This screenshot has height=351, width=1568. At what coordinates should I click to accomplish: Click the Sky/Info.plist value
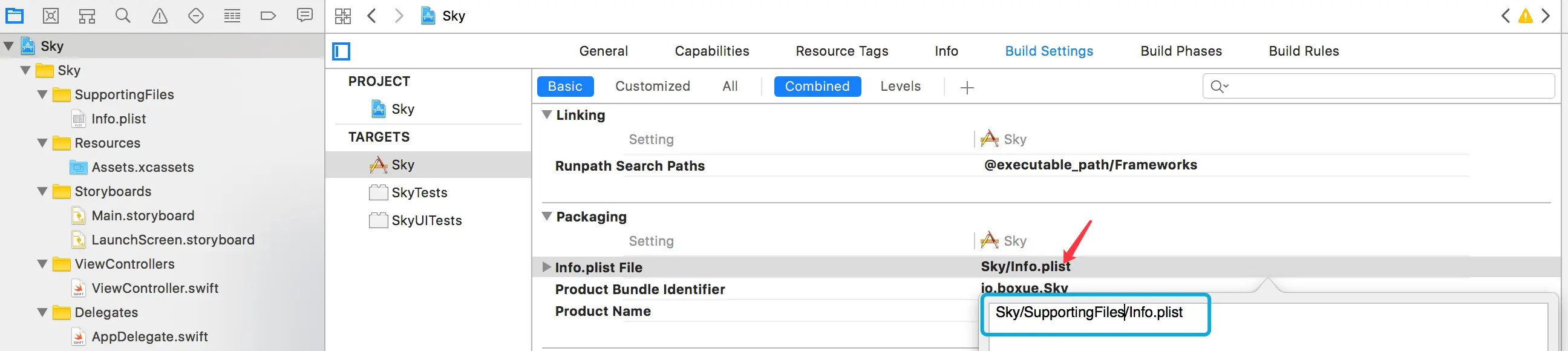pyautogui.click(x=1025, y=267)
